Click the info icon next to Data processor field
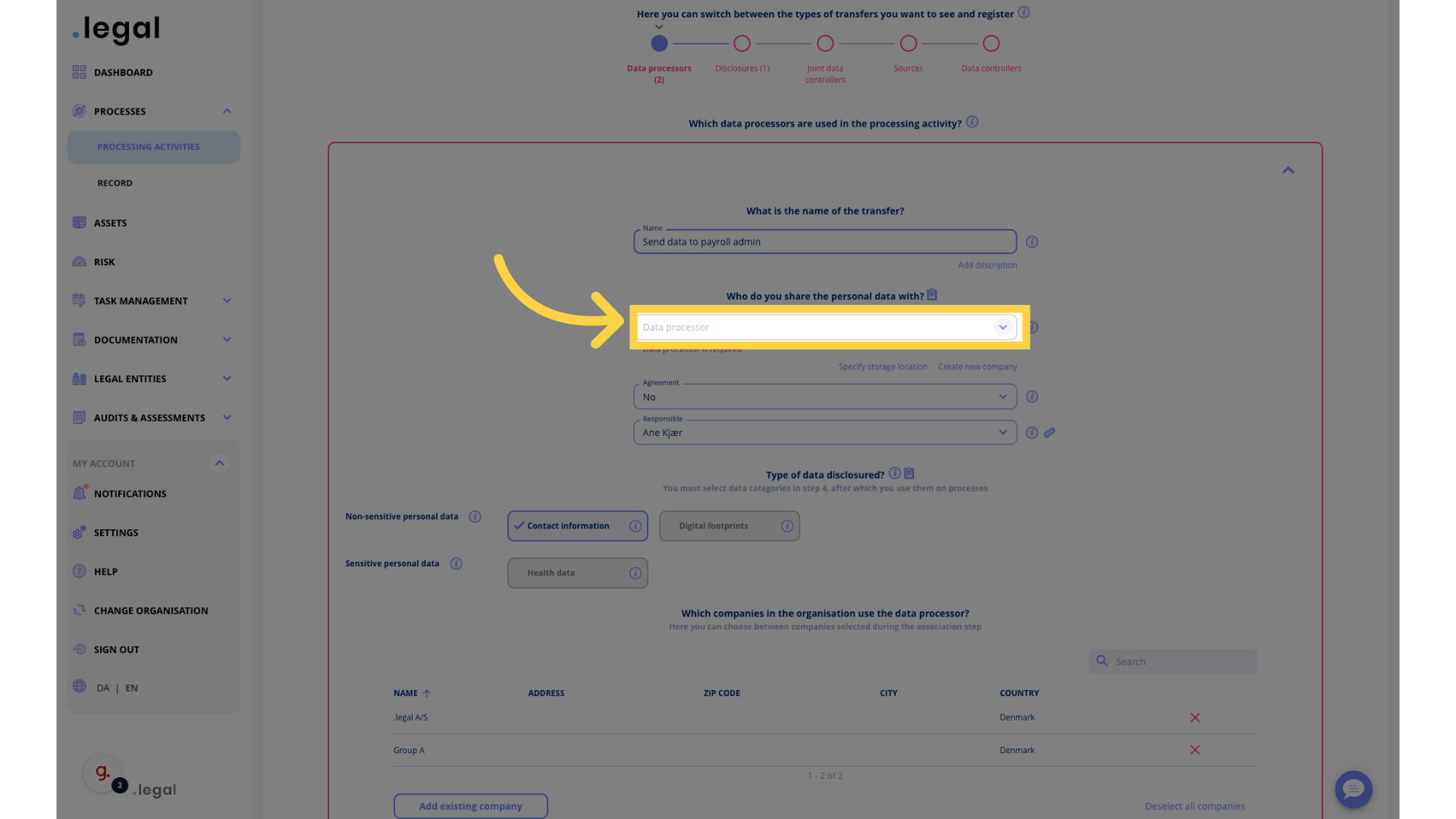Image resolution: width=1456 pixels, height=819 pixels. point(1033,327)
